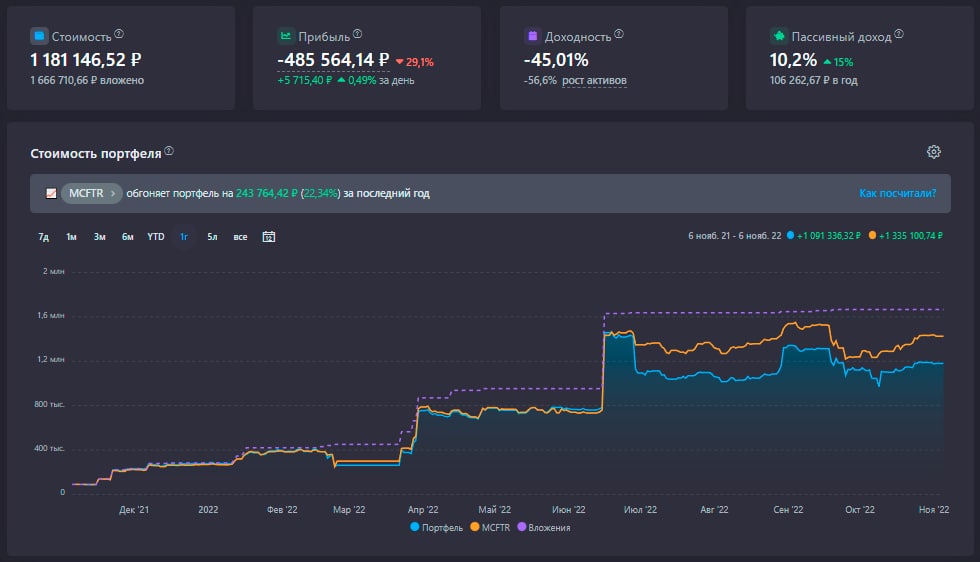Click help icon next to Стоимость
980x562 pixels.
[x=119, y=34]
